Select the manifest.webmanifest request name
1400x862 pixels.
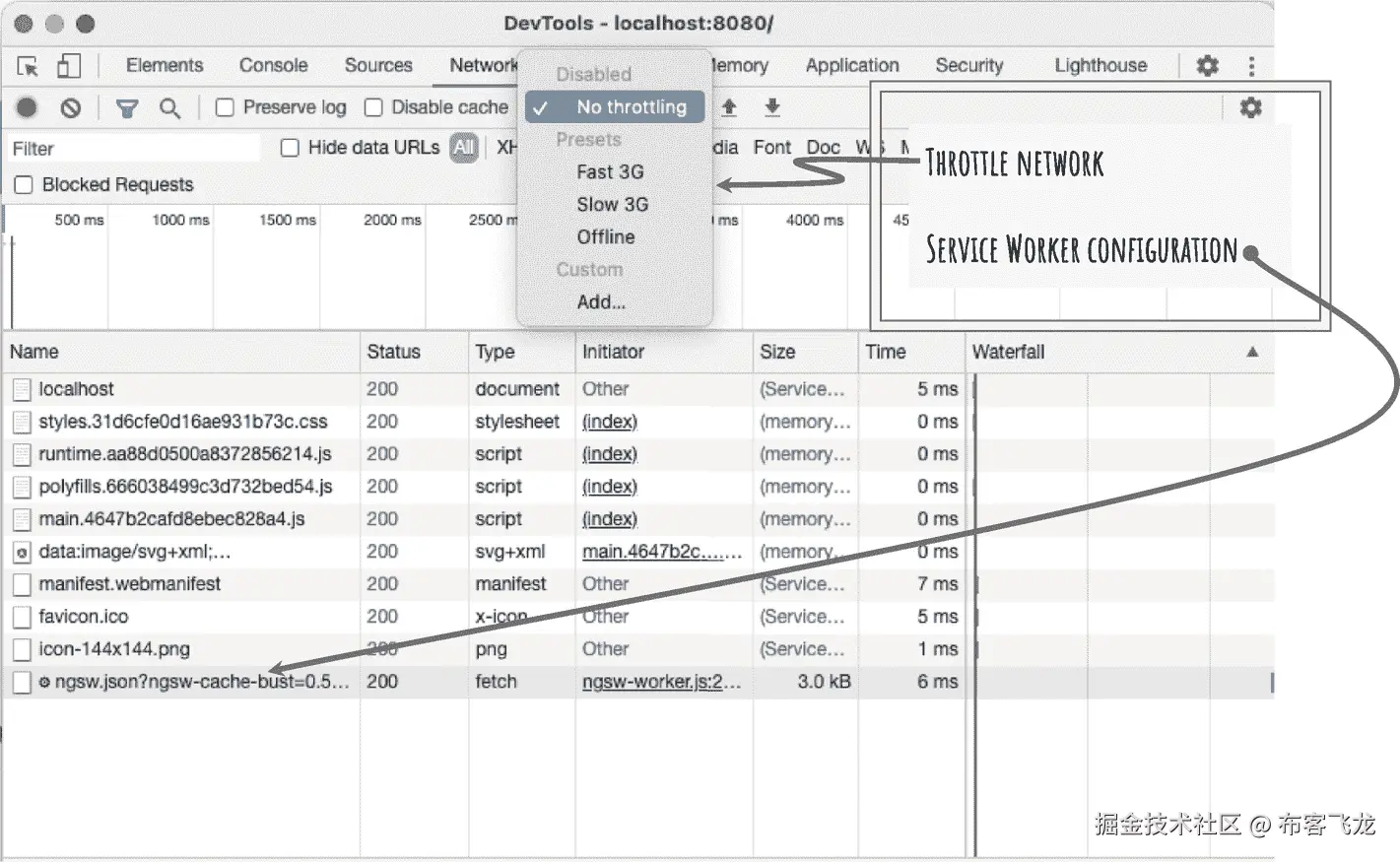point(130,584)
